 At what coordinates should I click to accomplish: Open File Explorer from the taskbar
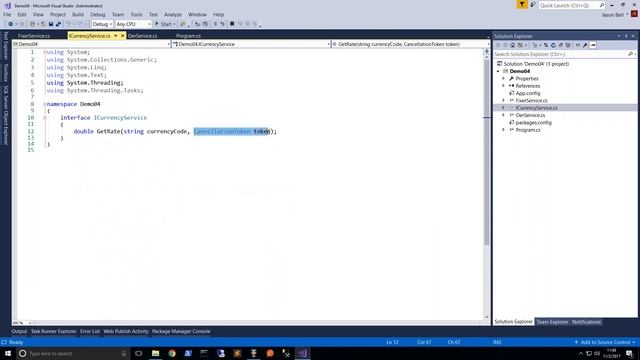click(x=155, y=353)
